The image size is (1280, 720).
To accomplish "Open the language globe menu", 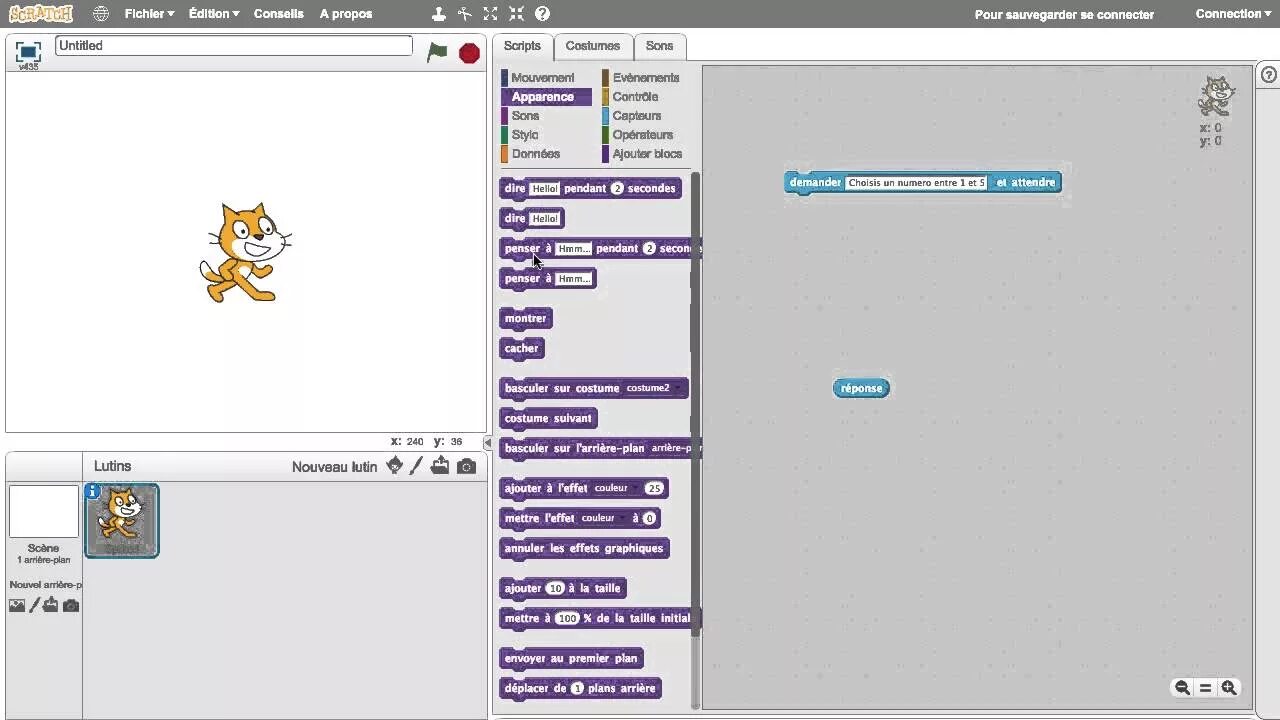I will tap(100, 14).
